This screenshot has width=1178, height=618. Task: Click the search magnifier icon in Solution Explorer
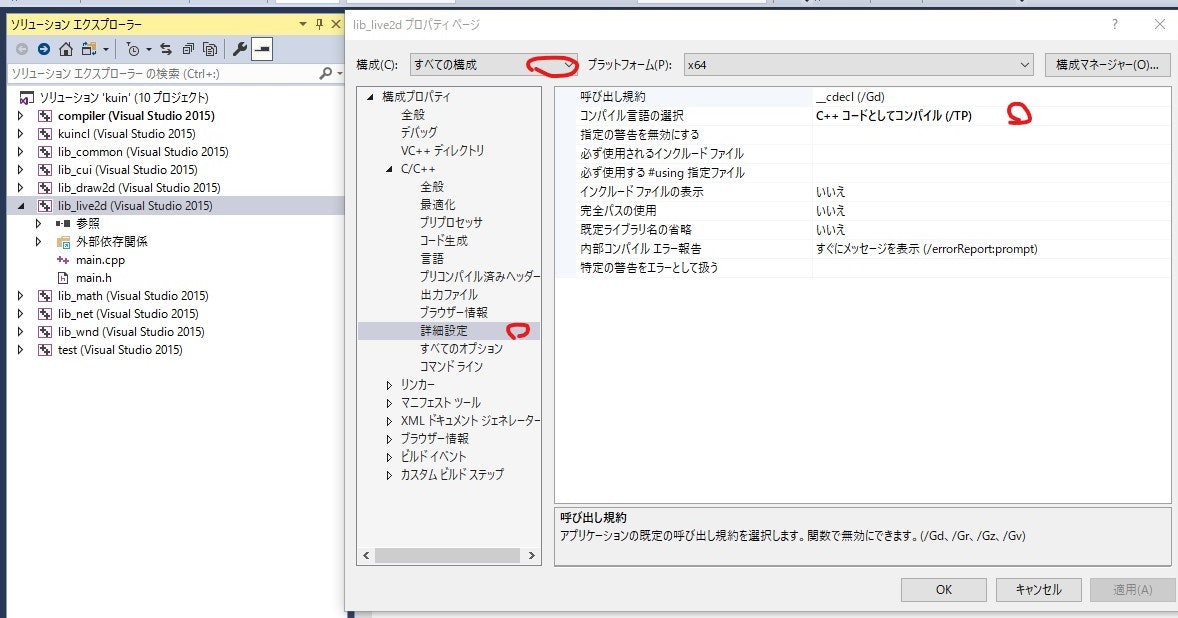tap(325, 74)
